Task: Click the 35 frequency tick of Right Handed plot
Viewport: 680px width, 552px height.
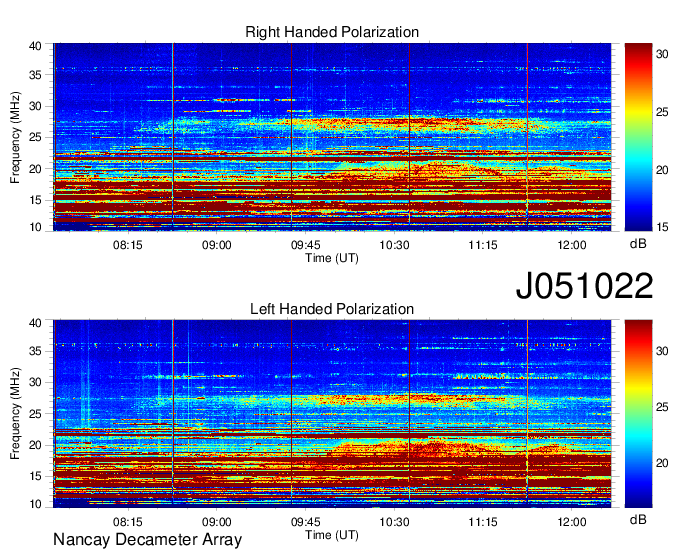Action: pyautogui.click(x=35, y=75)
